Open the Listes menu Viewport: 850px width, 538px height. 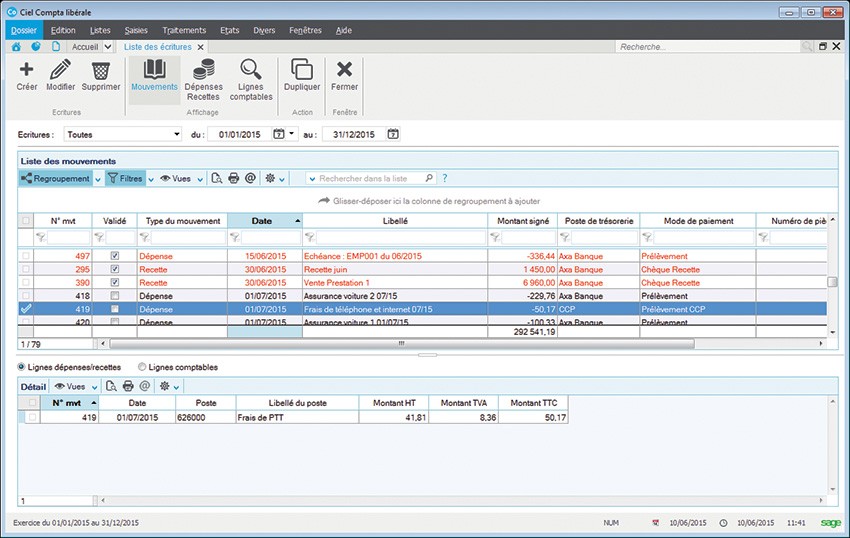[x=100, y=30]
